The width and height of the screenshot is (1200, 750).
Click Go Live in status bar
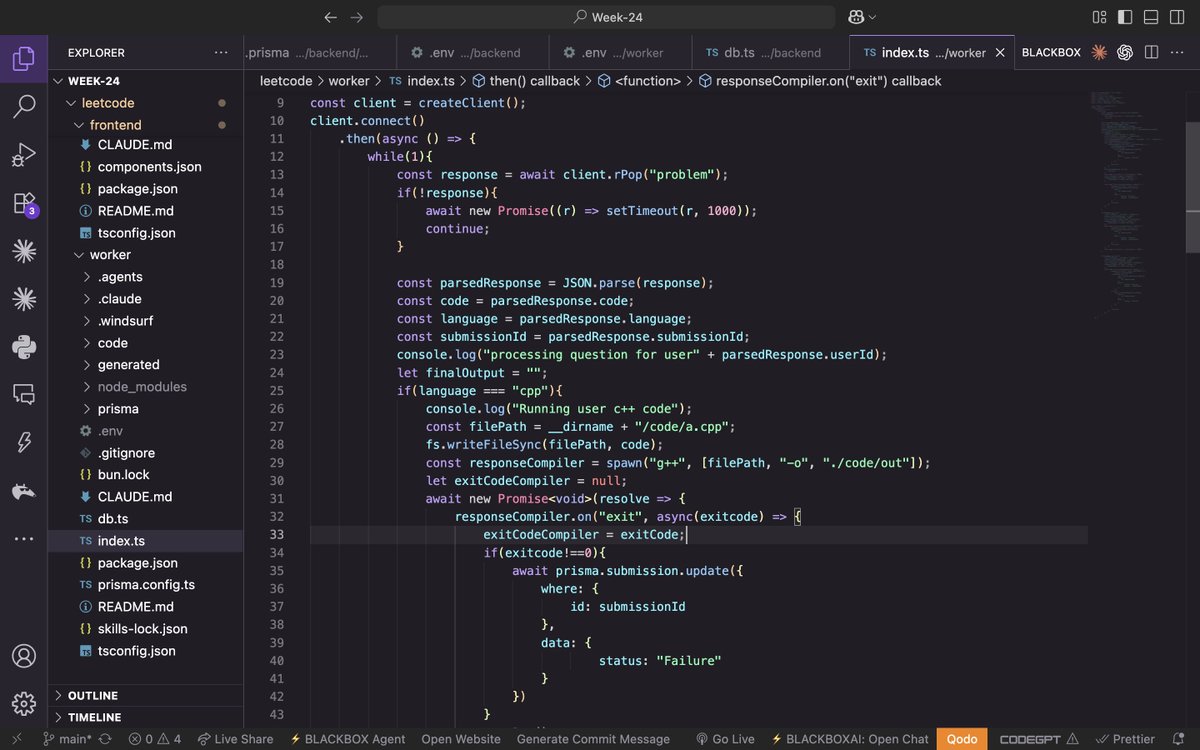point(725,739)
